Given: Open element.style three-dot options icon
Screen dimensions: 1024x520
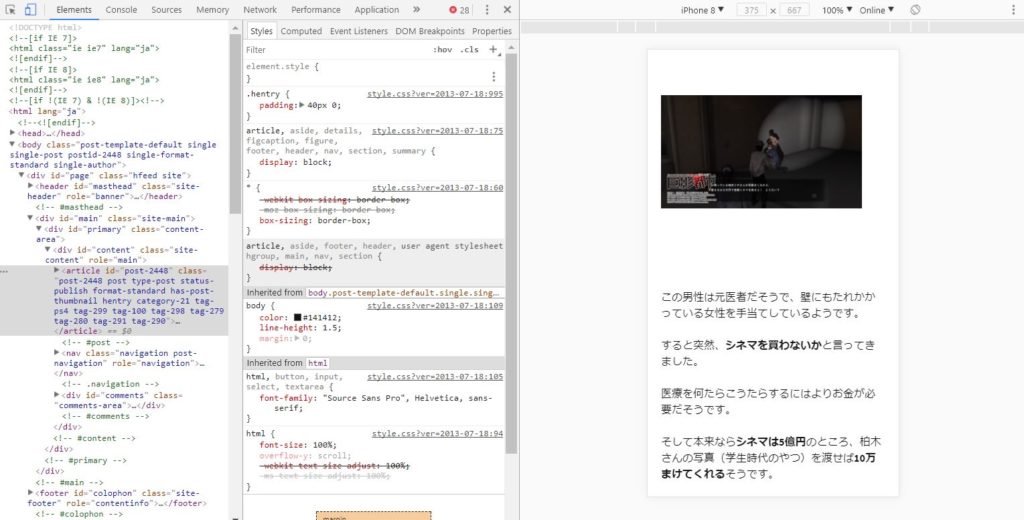Looking at the screenshot, I should pyautogui.click(x=494, y=76).
